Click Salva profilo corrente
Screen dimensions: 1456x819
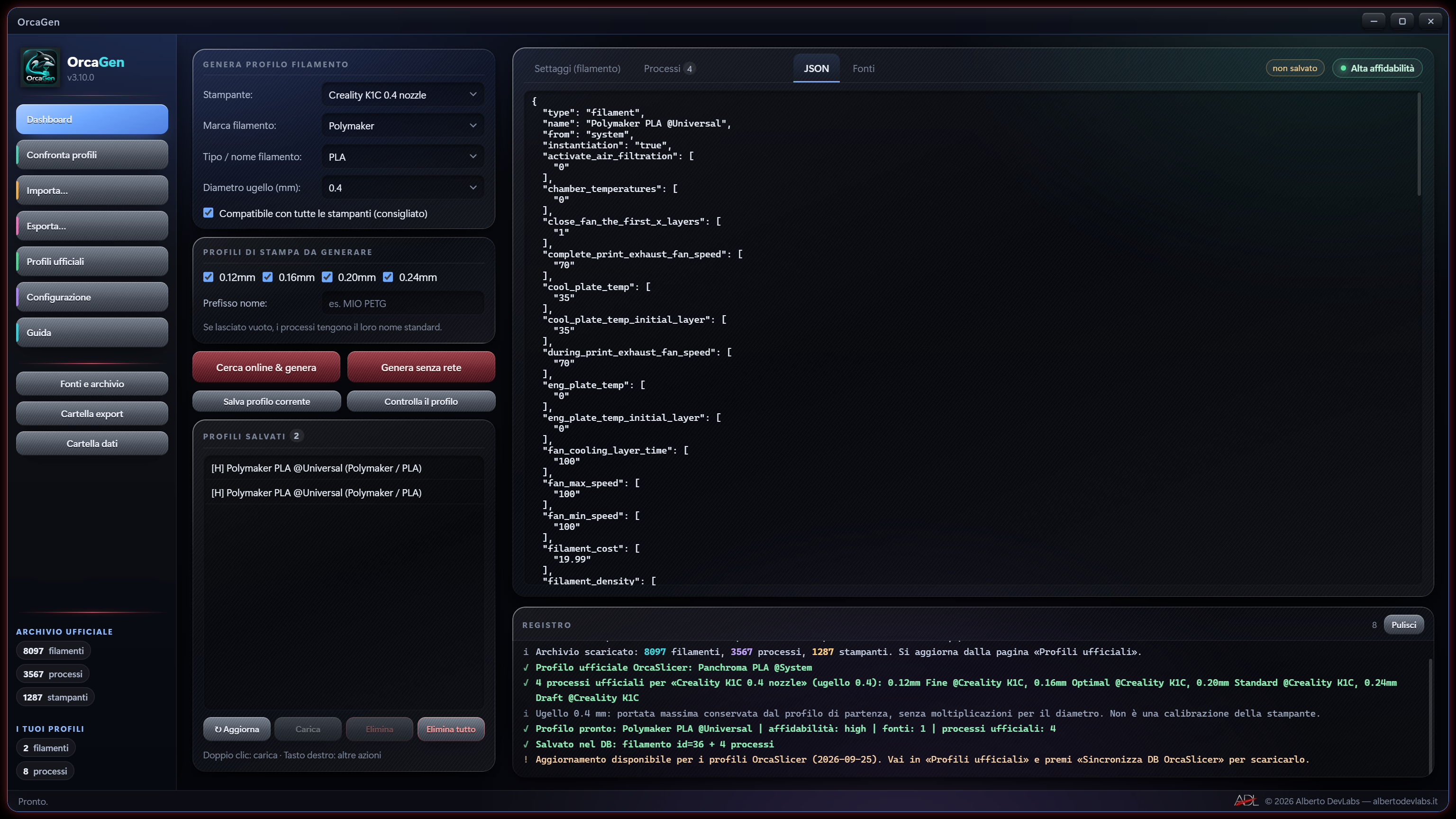pos(266,401)
